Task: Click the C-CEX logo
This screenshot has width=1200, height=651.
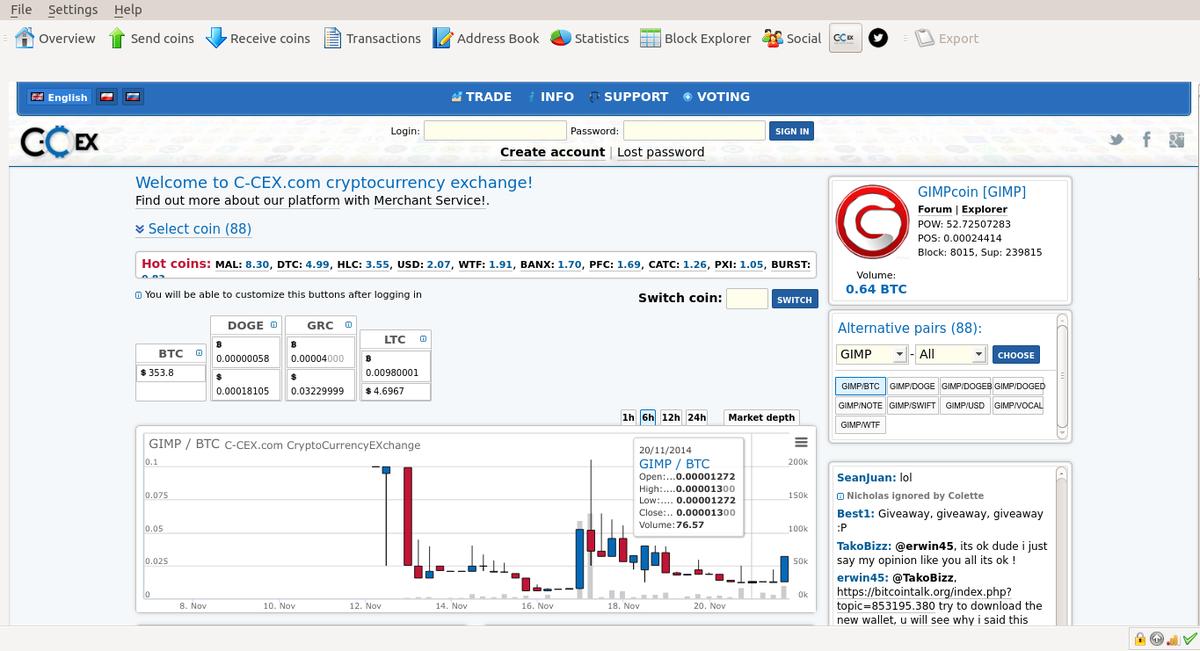Action: pyautogui.click(x=60, y=142)
